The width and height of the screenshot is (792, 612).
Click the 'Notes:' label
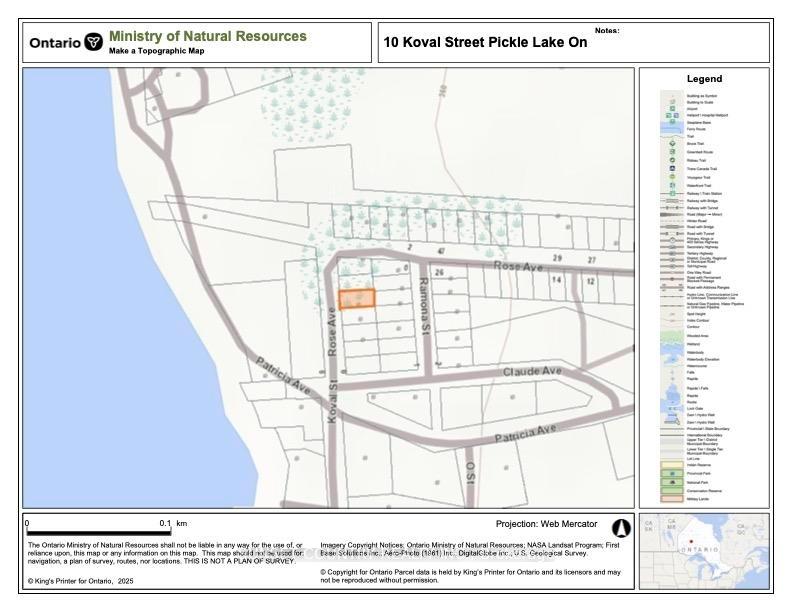coord(607,30)
